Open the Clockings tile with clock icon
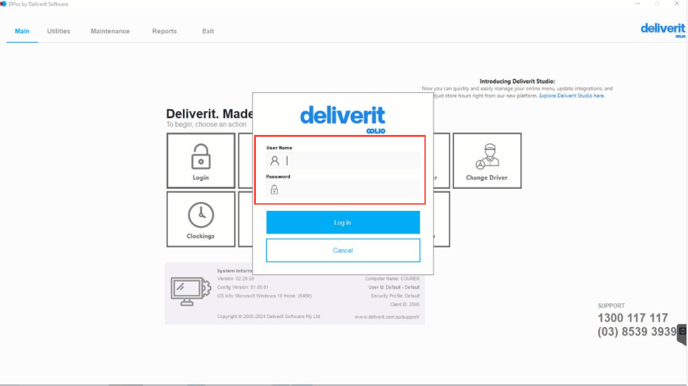Screen dimensions: 688x386 (x=201, y=219)
